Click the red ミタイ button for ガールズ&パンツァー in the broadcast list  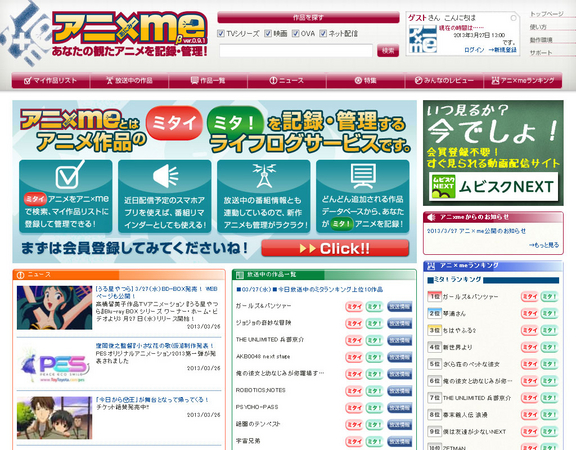[354, 306]
